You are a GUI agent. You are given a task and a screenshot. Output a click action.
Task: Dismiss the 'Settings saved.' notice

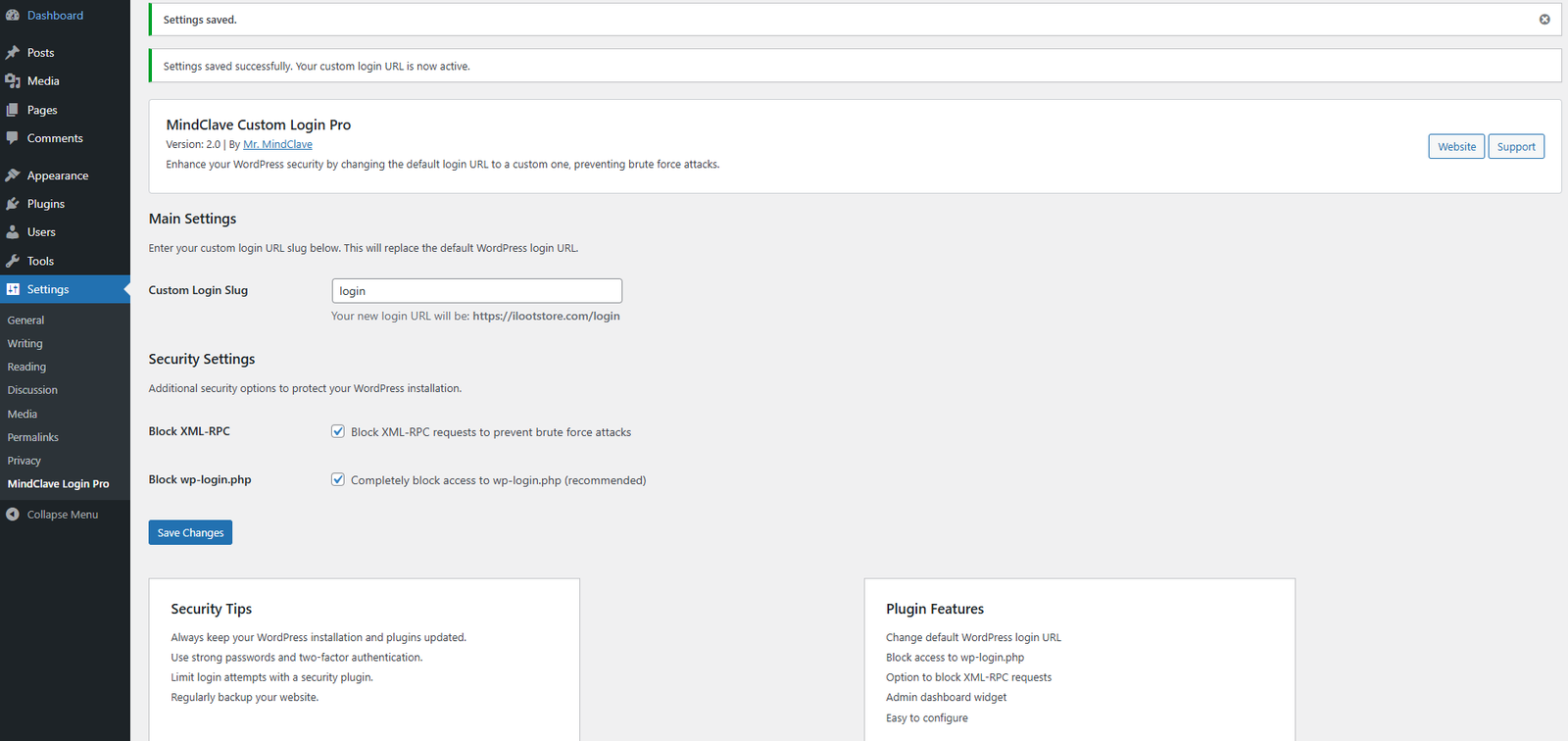1544,20
